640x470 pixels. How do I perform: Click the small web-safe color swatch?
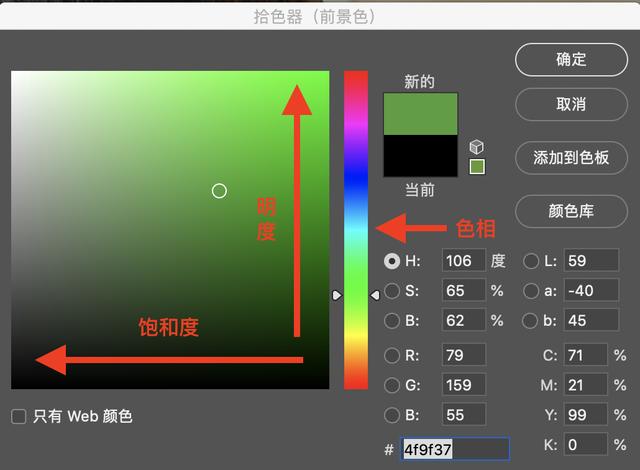(477, 166)
